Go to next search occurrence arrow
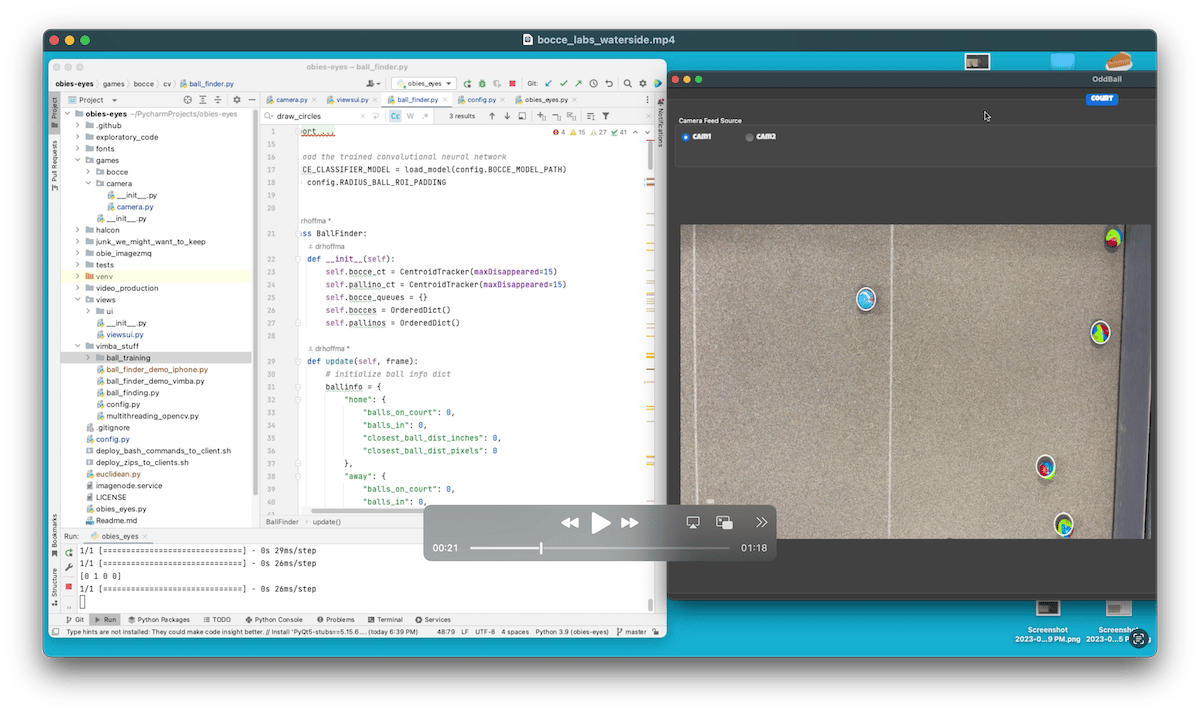Image resolution: width=1200 pixels, height=714 pixels. pos(507,116)
